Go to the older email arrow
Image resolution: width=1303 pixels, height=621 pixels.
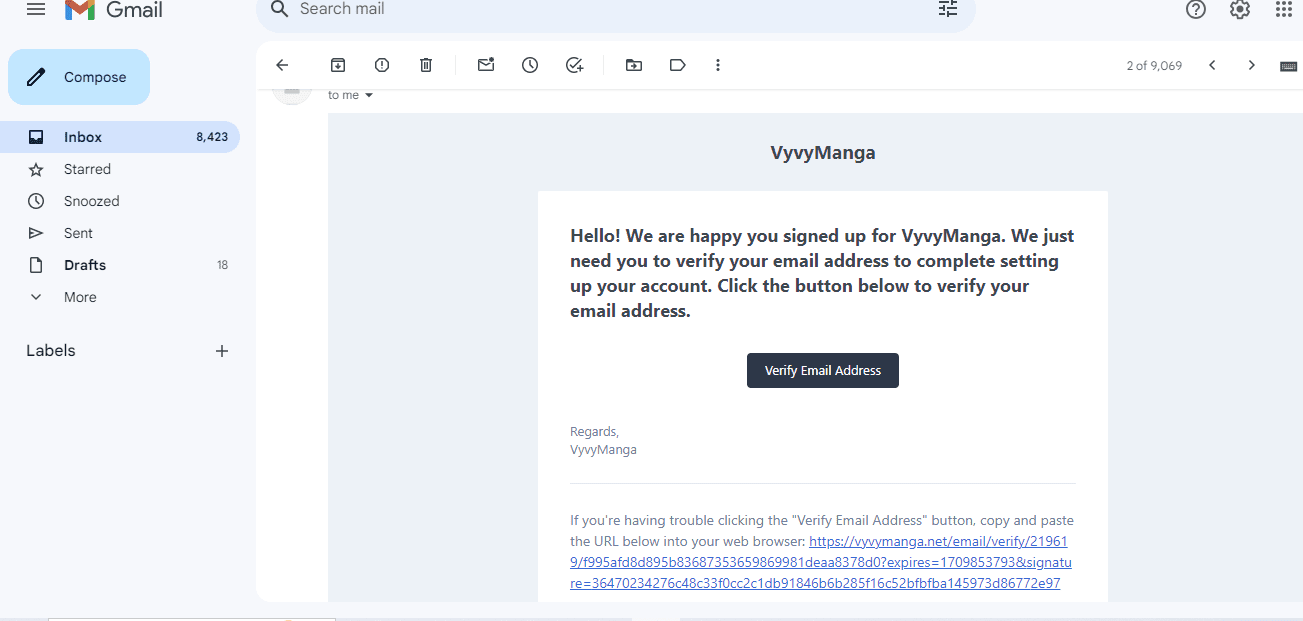(x=1251, y=65)
